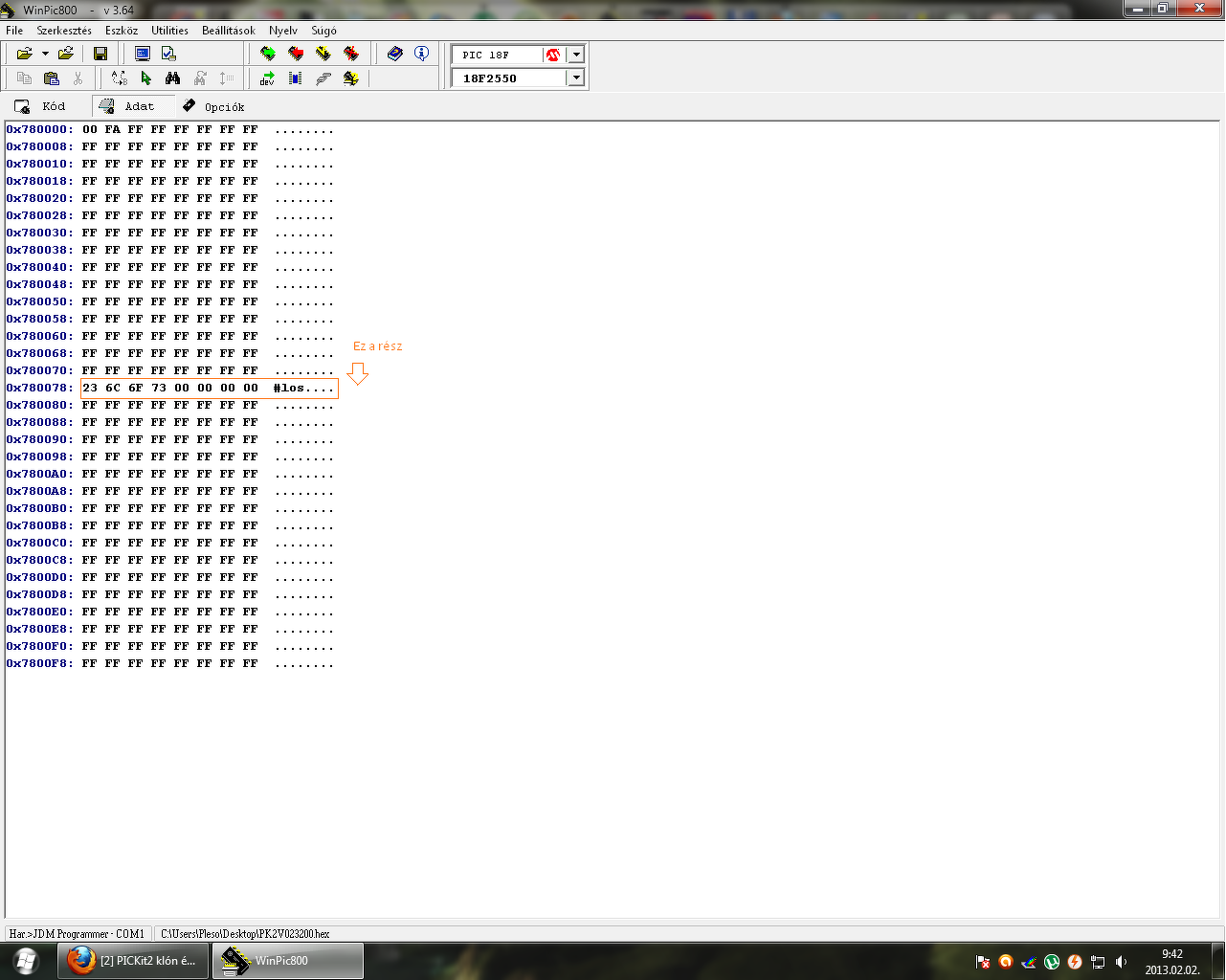This screenshot has height=980, width=1226.
Task: Expand the recent files arrow beside Open
Action: (x=45, y=54)
